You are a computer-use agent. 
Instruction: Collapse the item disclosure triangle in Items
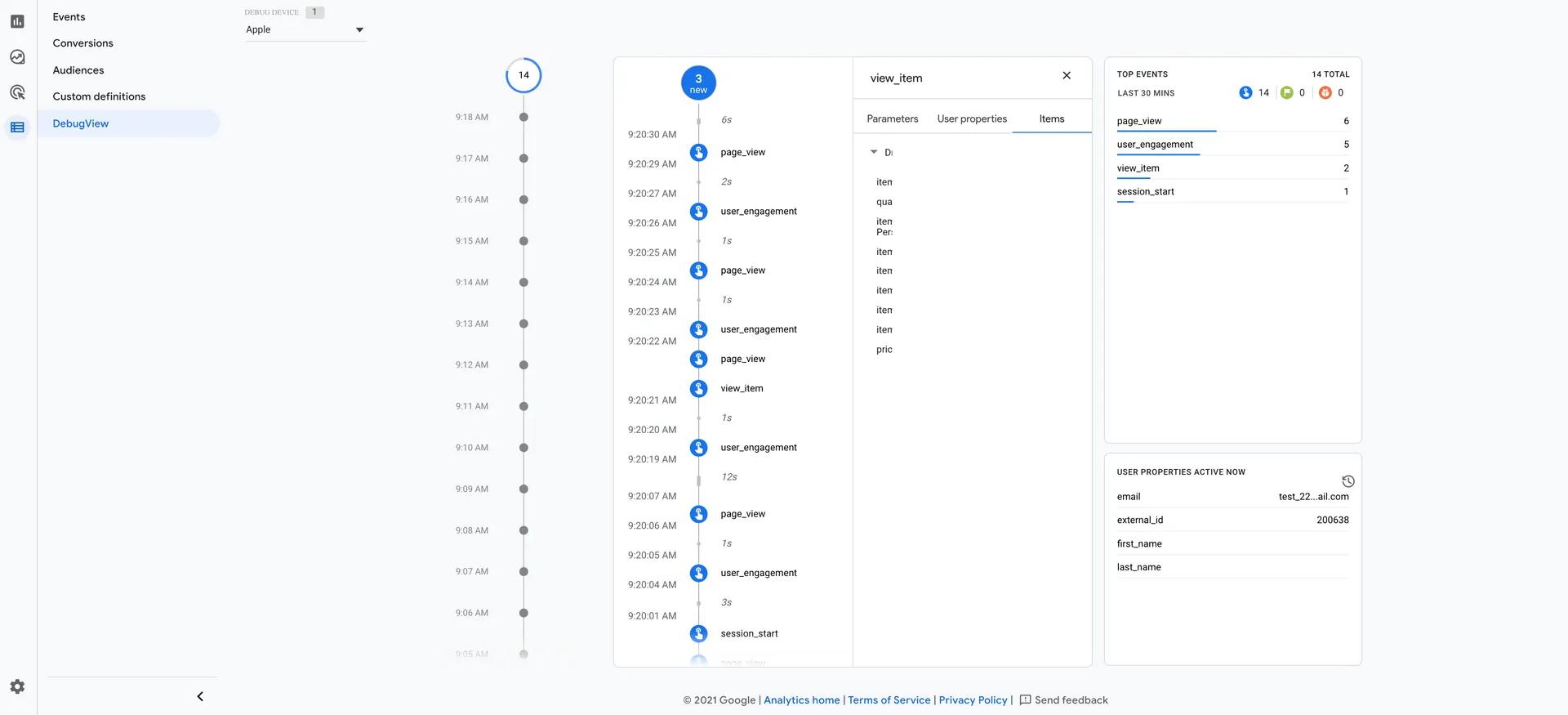(874, 152)
